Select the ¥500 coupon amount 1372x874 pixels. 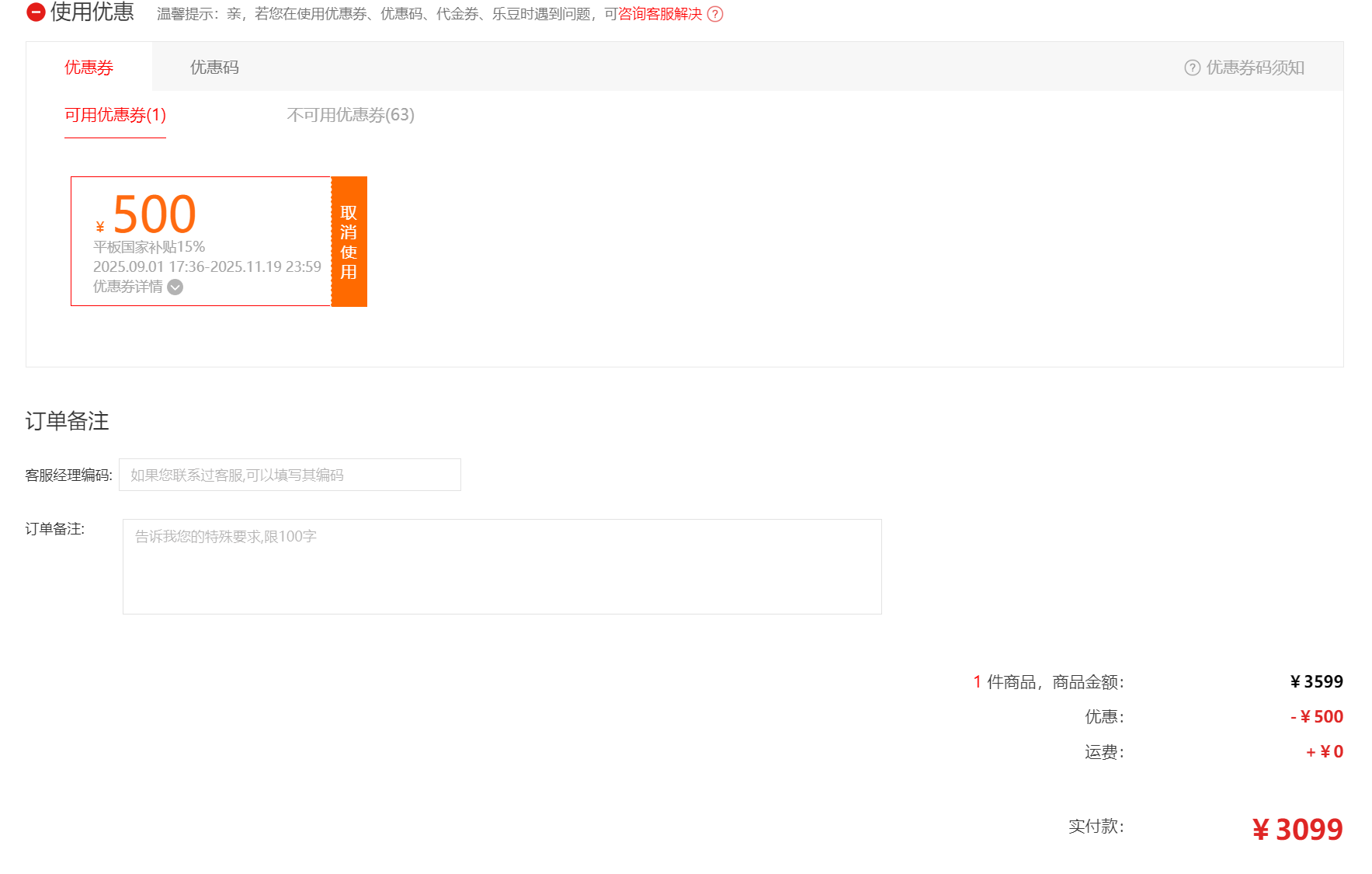[154, 214]
